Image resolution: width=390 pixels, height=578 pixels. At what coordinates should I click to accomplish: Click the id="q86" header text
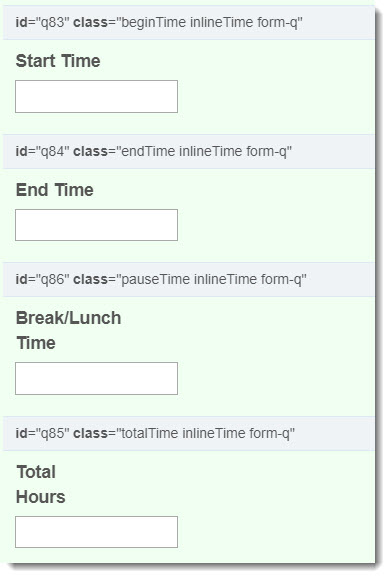coord(42,279)
